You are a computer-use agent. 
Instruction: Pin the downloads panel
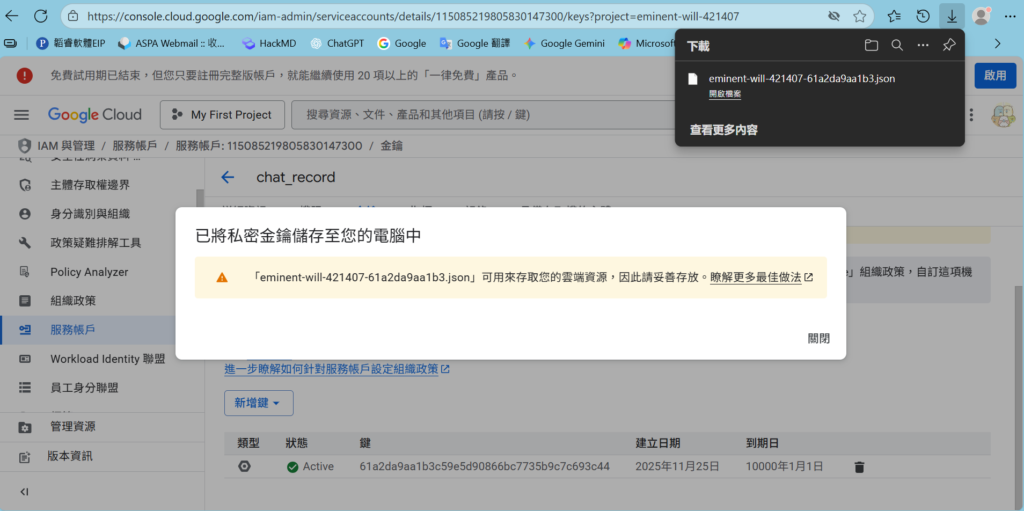pyautogui.click(x=949, y=45)
